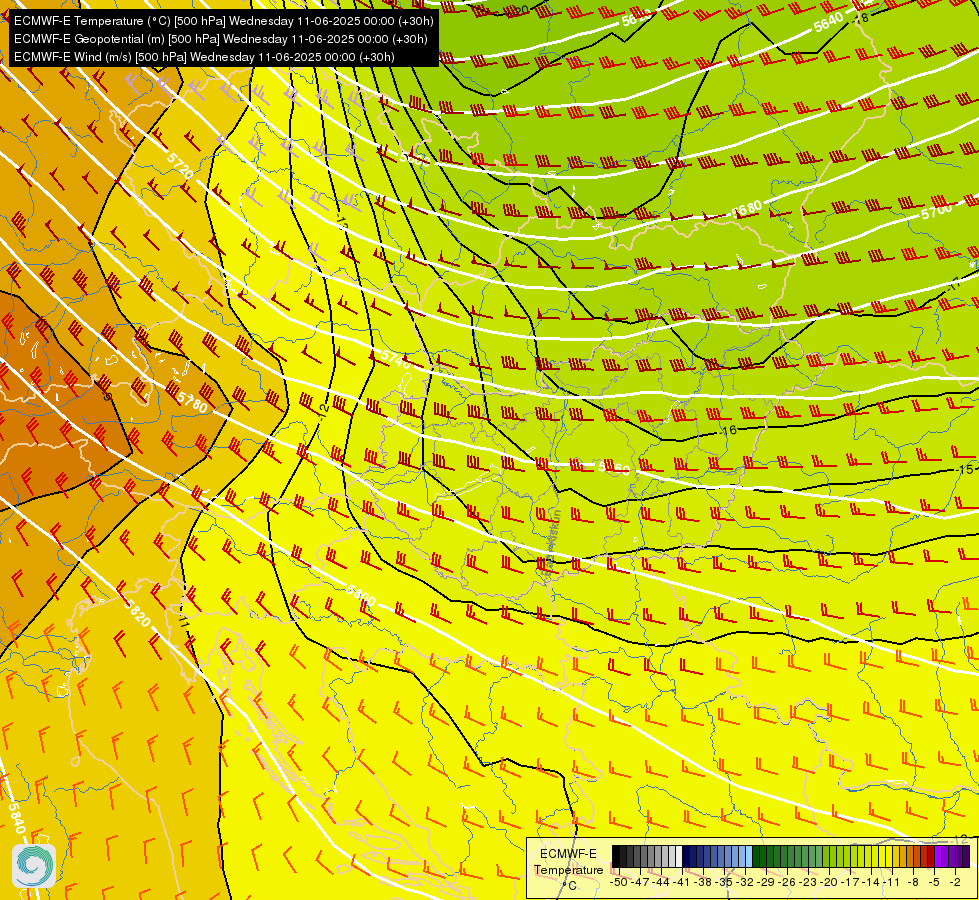Click the 5840 geopotential contour label

[16, 818]
